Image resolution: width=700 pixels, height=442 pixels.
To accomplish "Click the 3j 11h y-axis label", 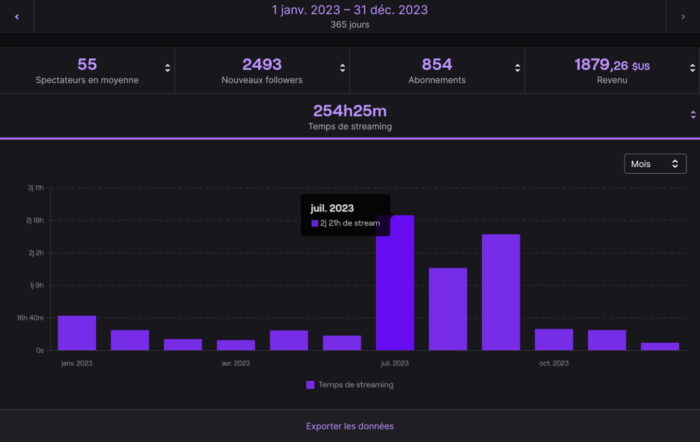I will pos(36,188).
